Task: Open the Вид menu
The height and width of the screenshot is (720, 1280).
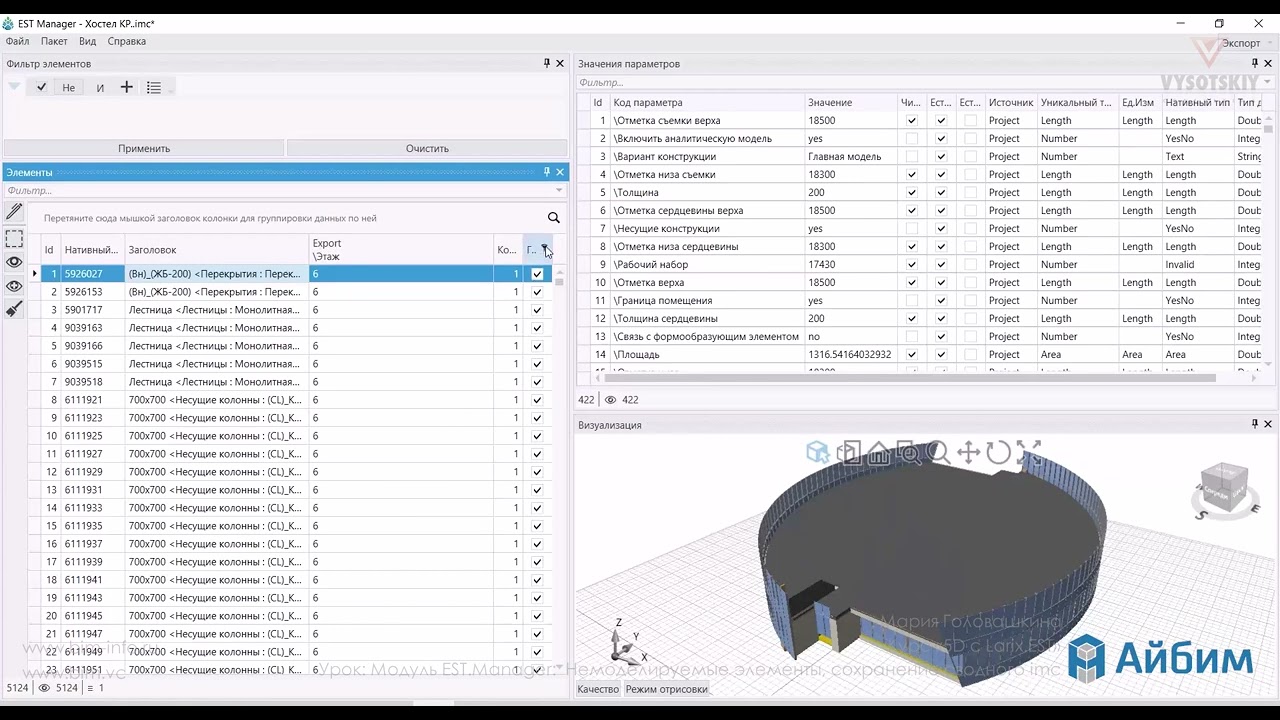Action: [x=88, y=41]
